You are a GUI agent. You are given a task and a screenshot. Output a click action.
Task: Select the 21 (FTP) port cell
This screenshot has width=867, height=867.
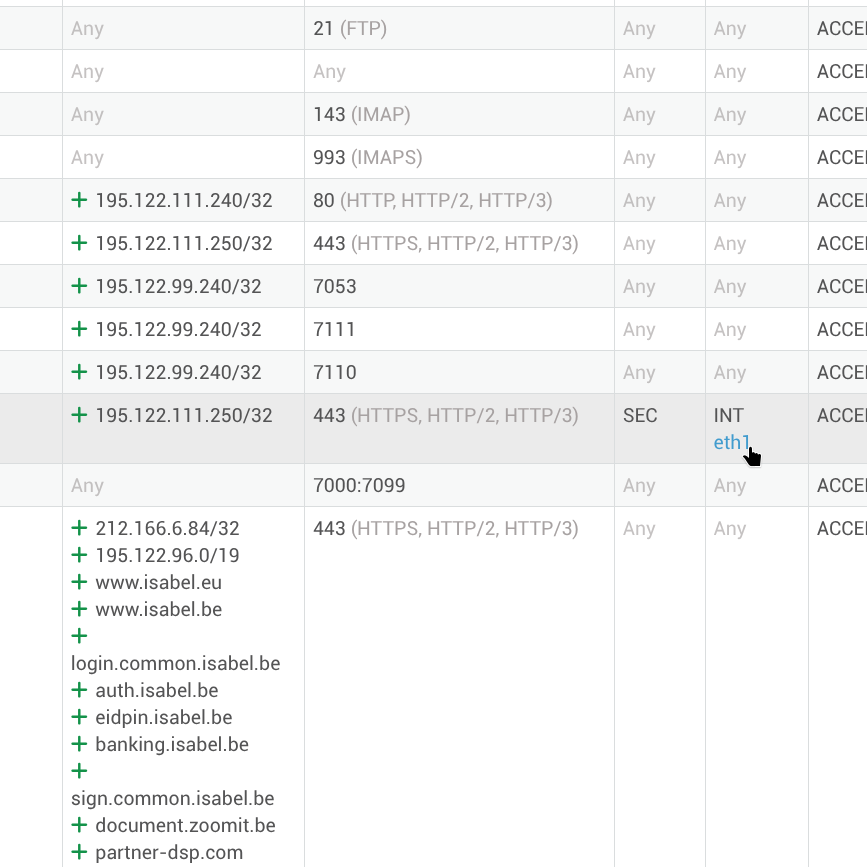[x=350, y=29]
